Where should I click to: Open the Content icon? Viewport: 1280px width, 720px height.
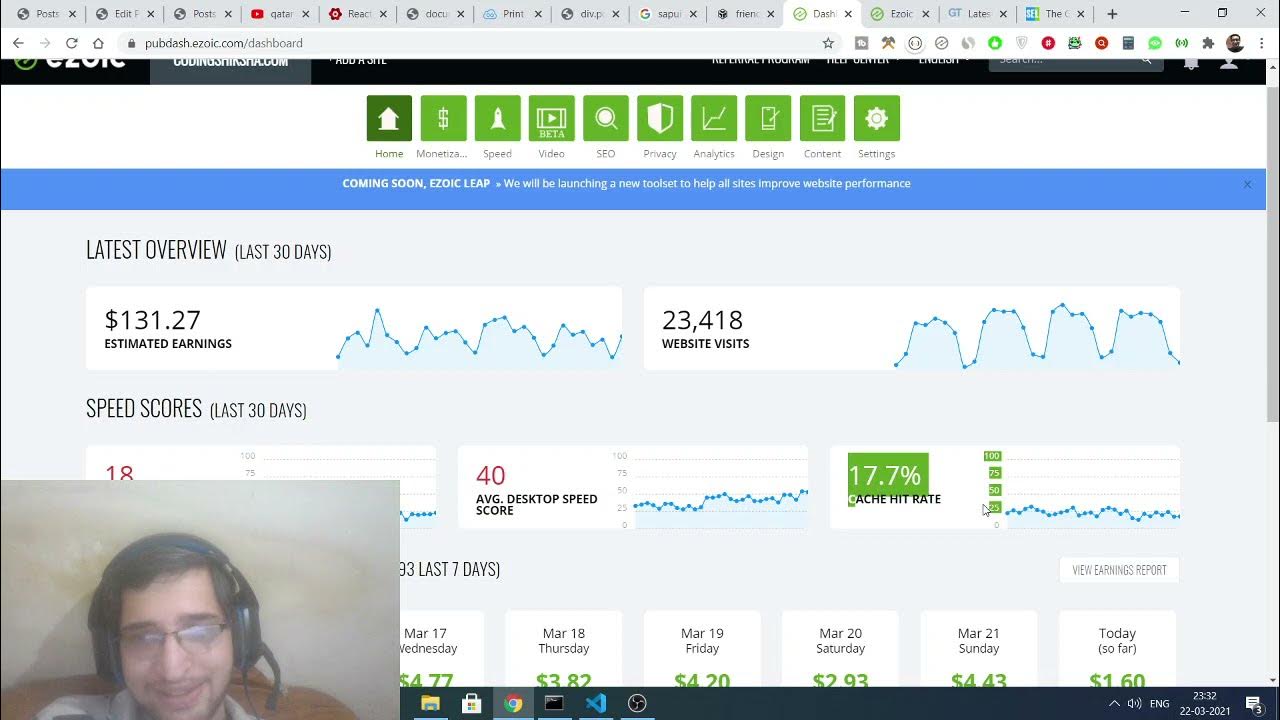pyautogui.click(x=822, y=119)
